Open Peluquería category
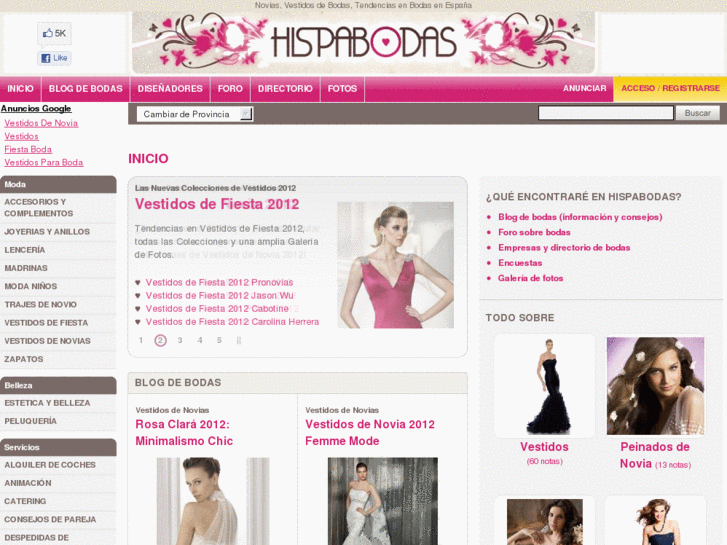Viewport: 727px width, 545px height. click(58, 421)
